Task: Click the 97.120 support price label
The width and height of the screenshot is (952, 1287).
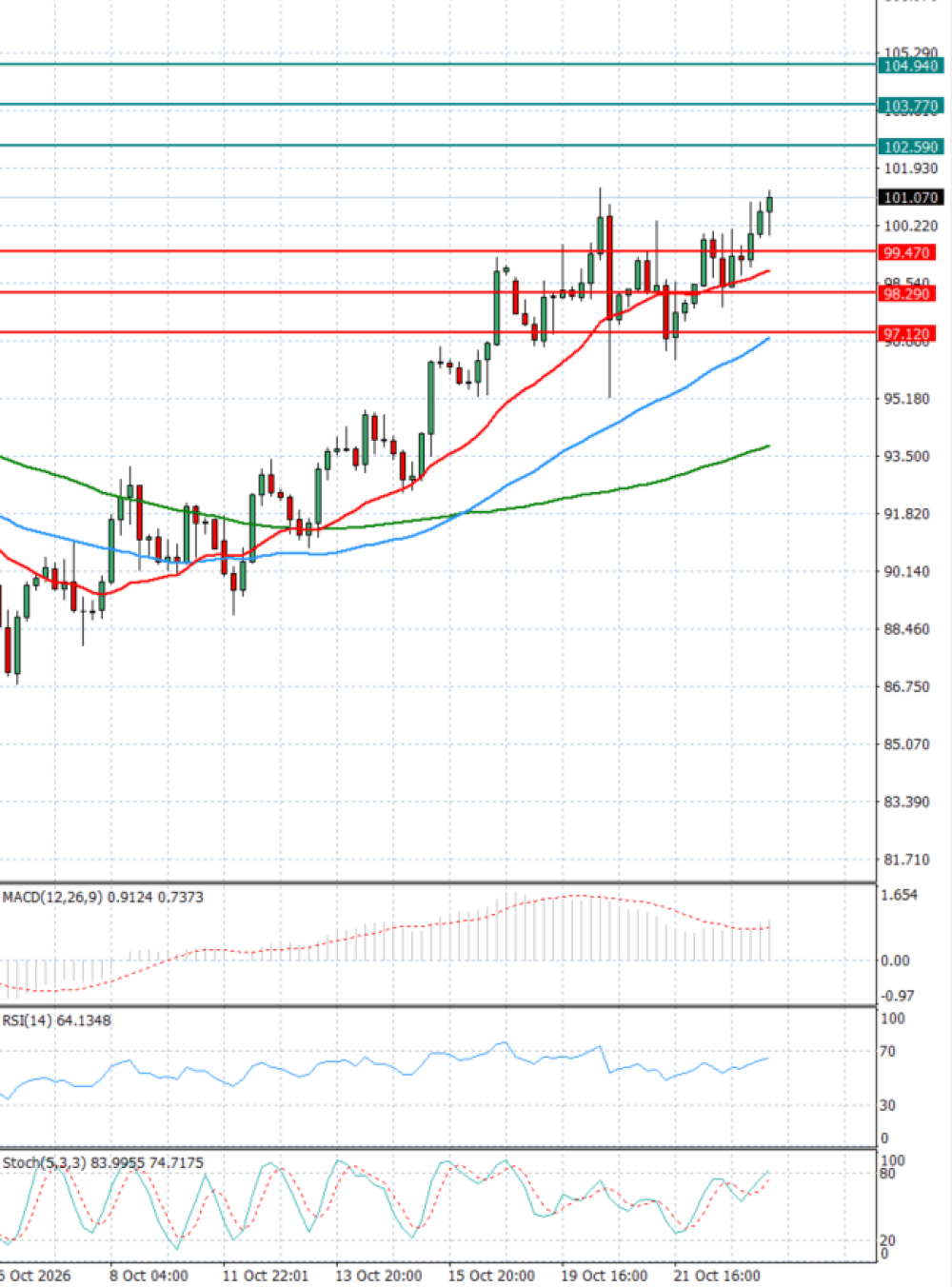Action: 906,334
